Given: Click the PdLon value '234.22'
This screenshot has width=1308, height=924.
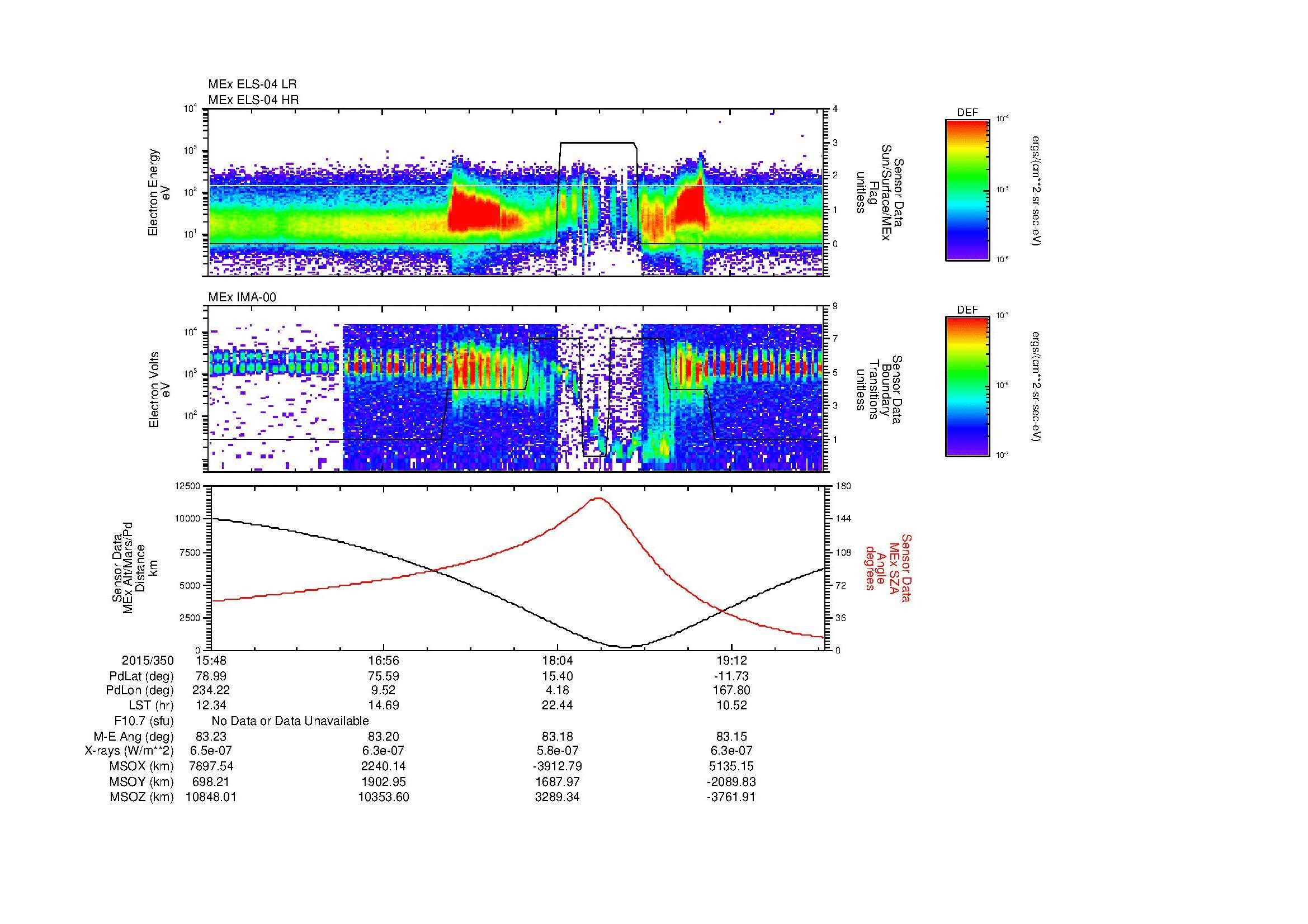Looking at the screenshot, I should pyautogui.click(x=211, y=690).
